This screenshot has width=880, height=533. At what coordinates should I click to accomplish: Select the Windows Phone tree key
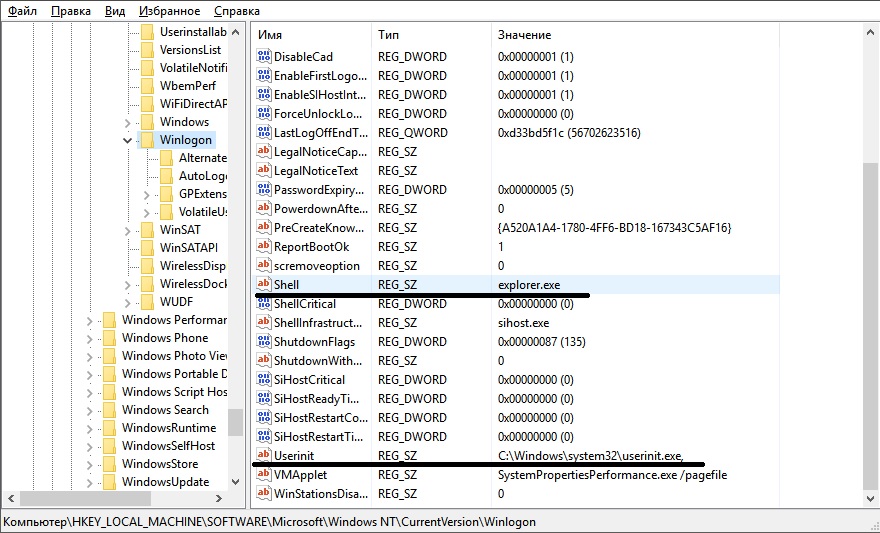165,338
